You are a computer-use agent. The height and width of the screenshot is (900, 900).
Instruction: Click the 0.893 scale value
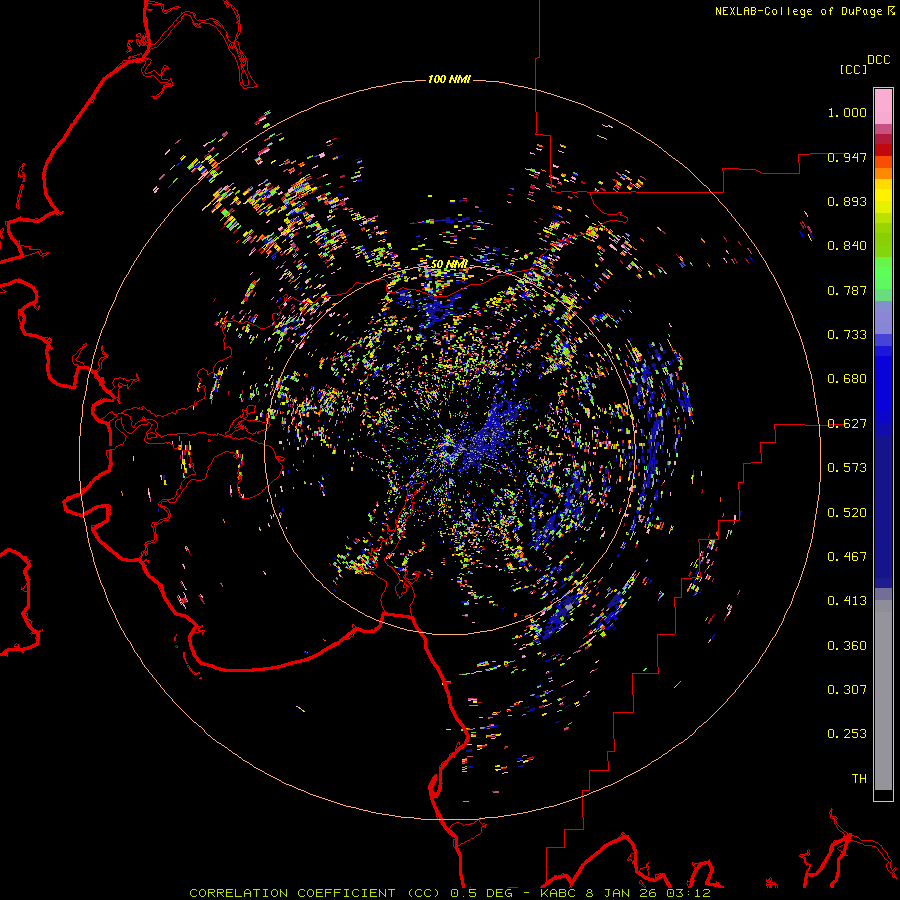[847, 201]
